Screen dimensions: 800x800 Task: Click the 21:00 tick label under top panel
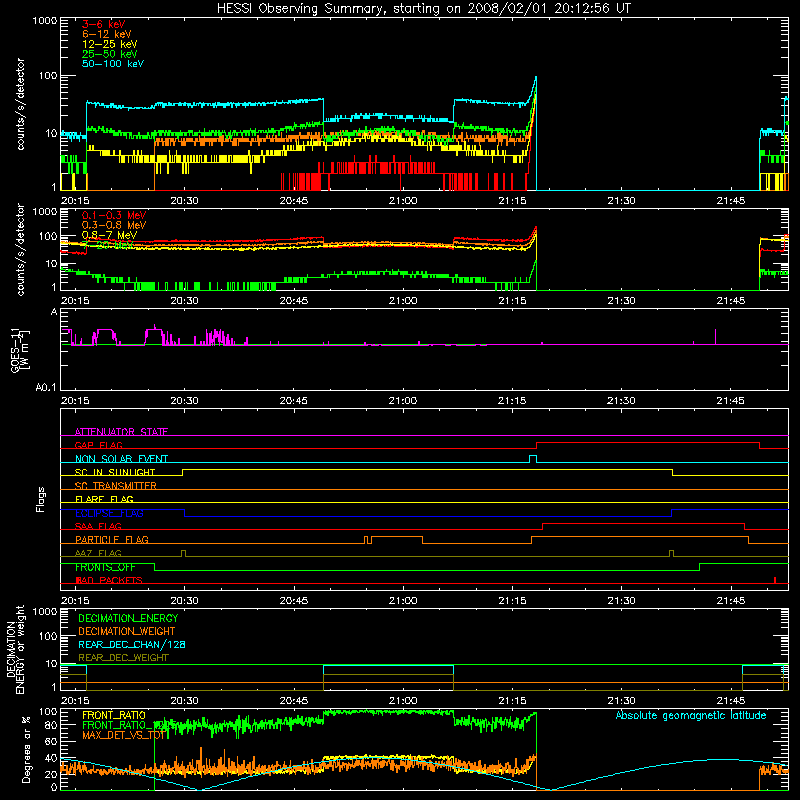(x=403, y=201)
